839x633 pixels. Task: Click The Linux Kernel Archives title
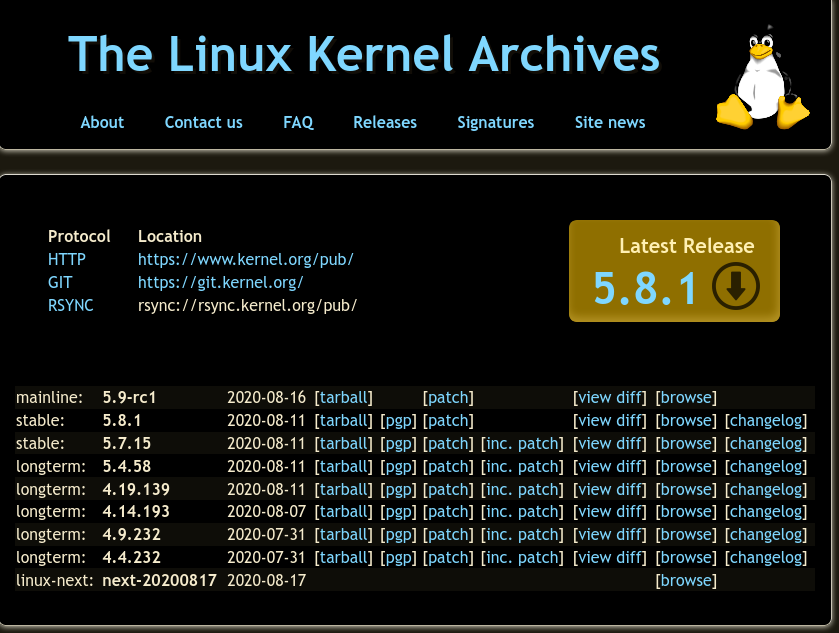[x=364, y=54]
